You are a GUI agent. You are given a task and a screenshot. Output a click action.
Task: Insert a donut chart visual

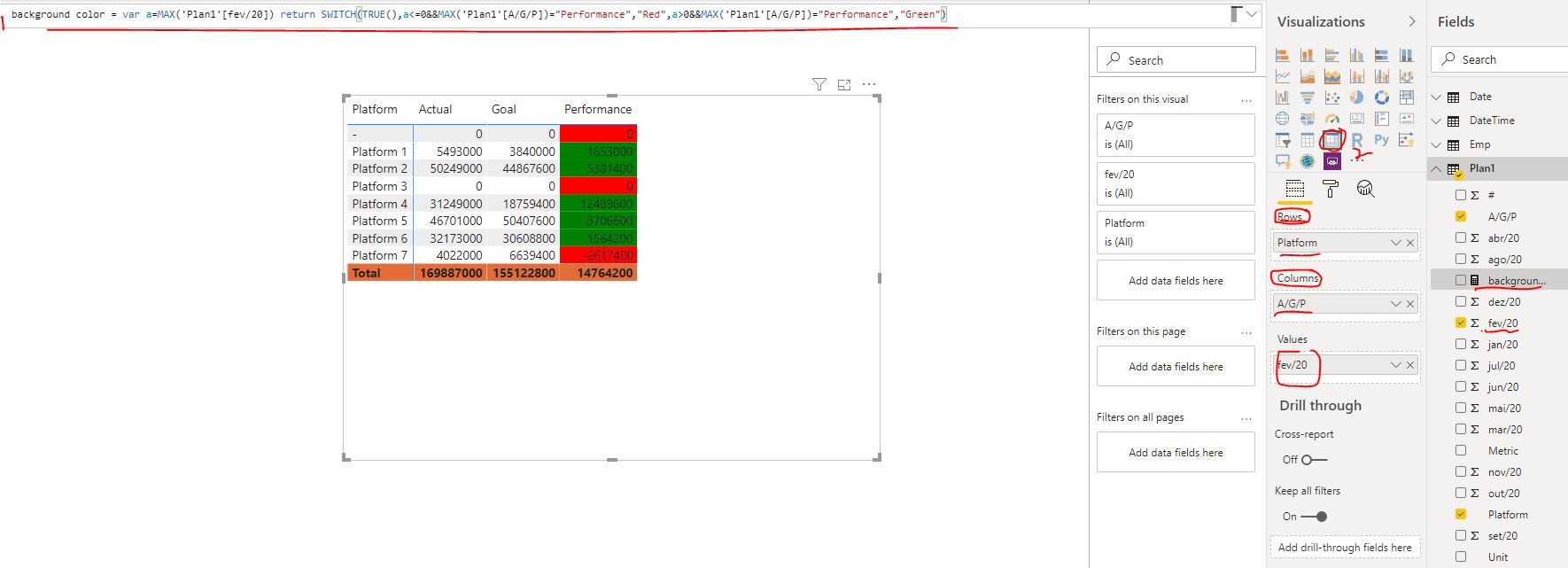coord(1382,97)
